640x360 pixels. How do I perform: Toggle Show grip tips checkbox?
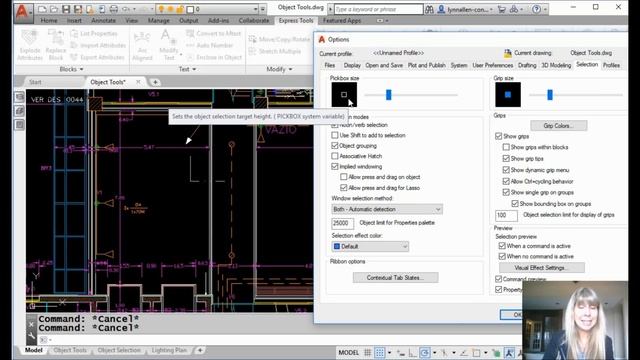(506, 158)
